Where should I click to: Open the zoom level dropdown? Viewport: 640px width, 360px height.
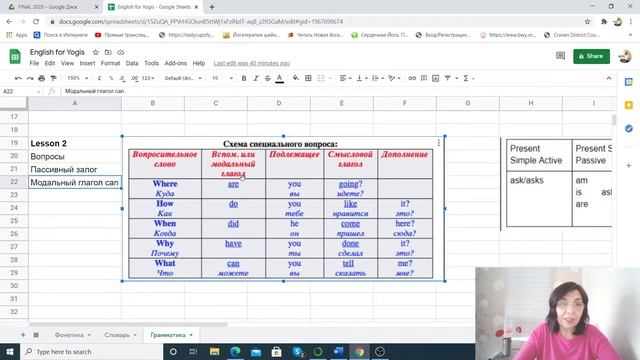(x=78, y=78)
